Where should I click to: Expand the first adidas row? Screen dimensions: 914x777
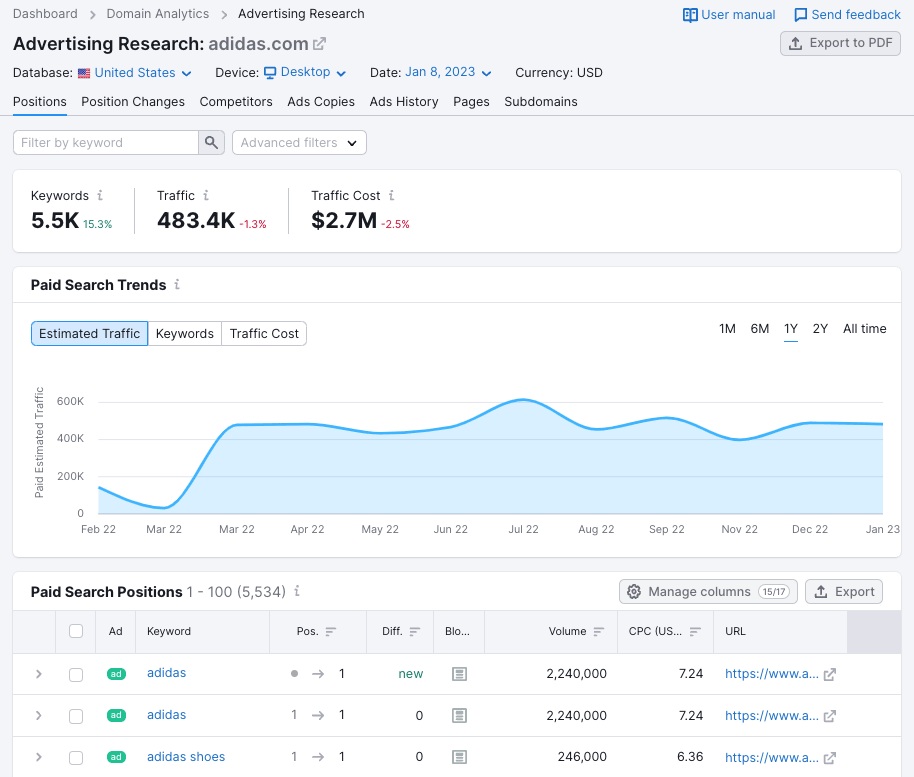[38, 674]
